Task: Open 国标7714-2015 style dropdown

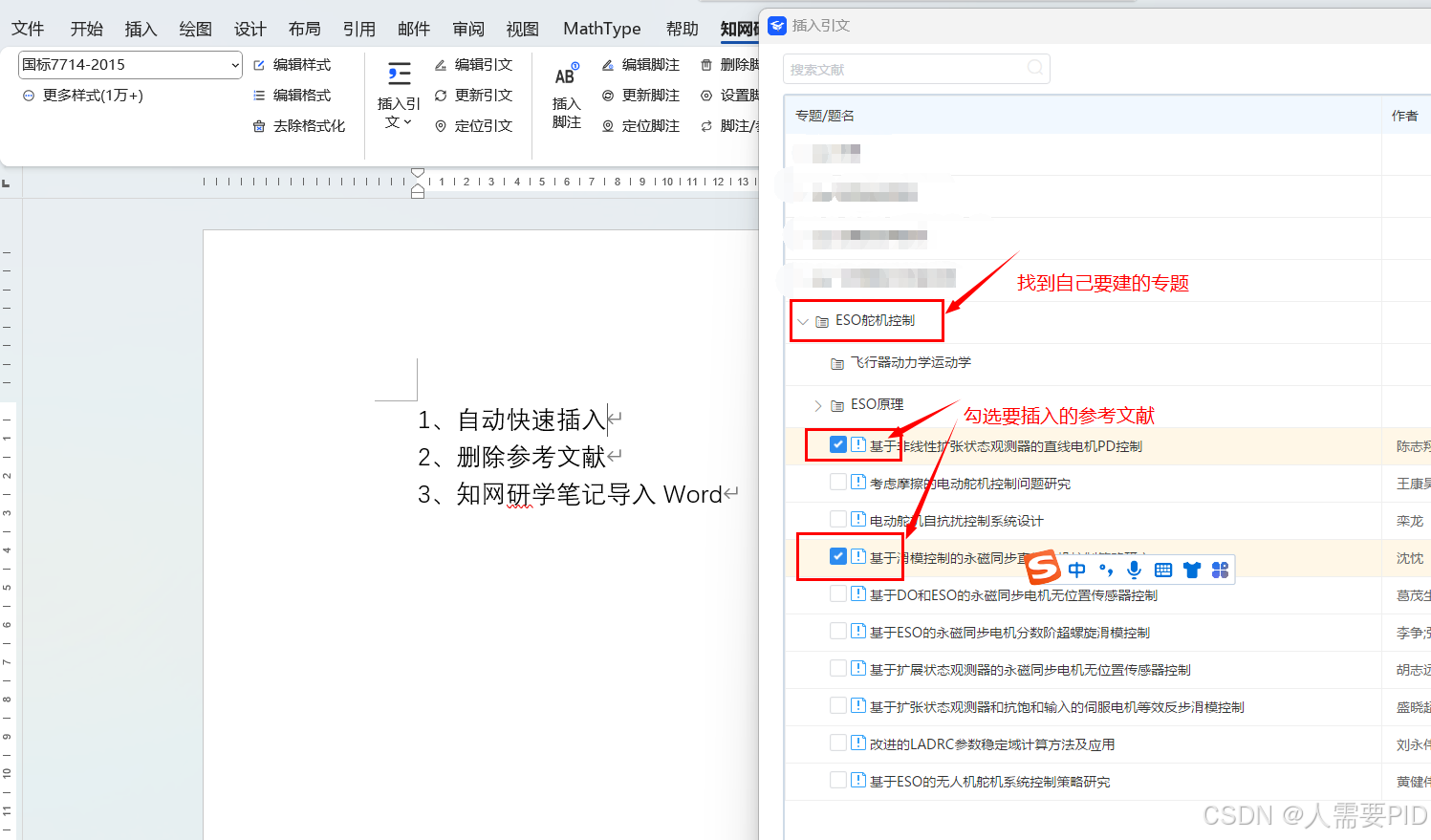Action: [235, 65]
